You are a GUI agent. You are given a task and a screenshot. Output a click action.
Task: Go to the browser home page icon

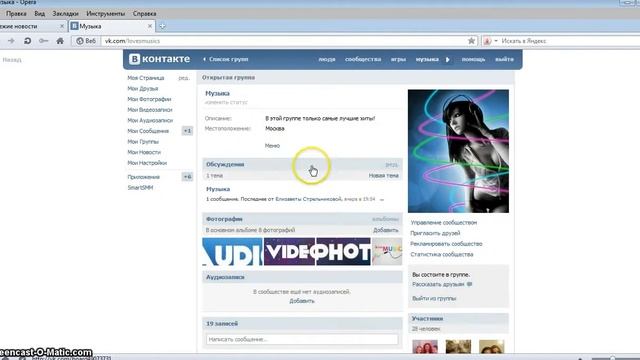click(60, 41)
